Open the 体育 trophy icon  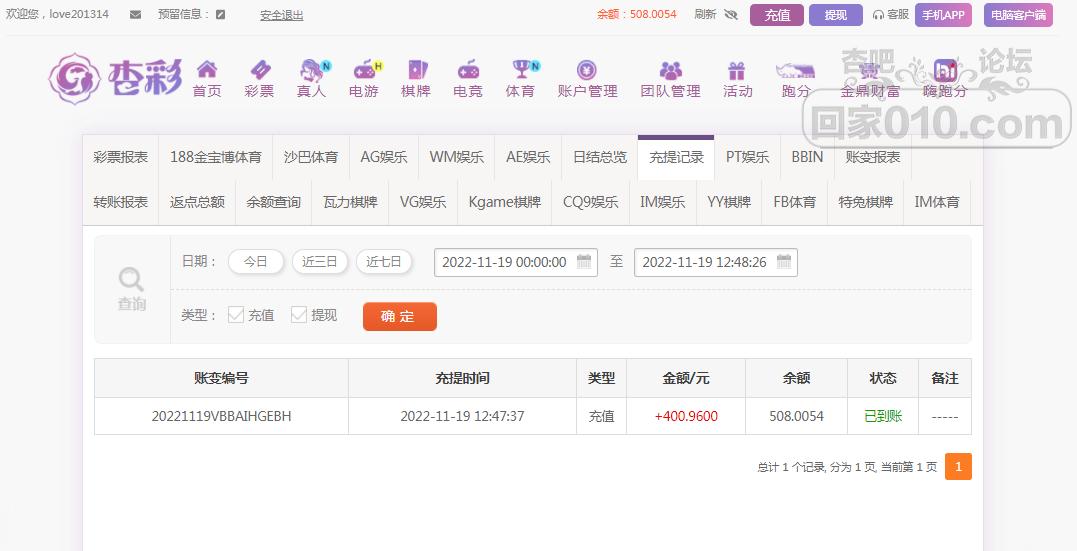(521, 70)
